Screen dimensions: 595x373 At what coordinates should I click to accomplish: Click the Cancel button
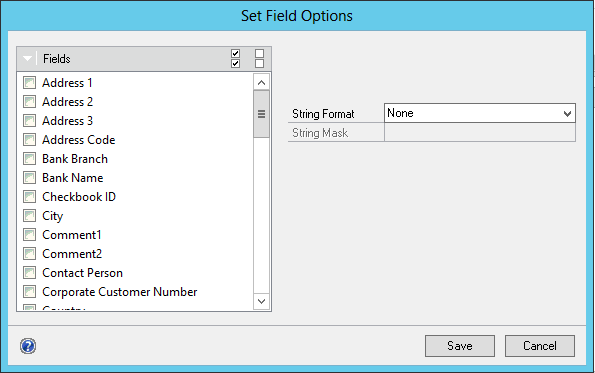pyautogui.click(x=540, y=346)
